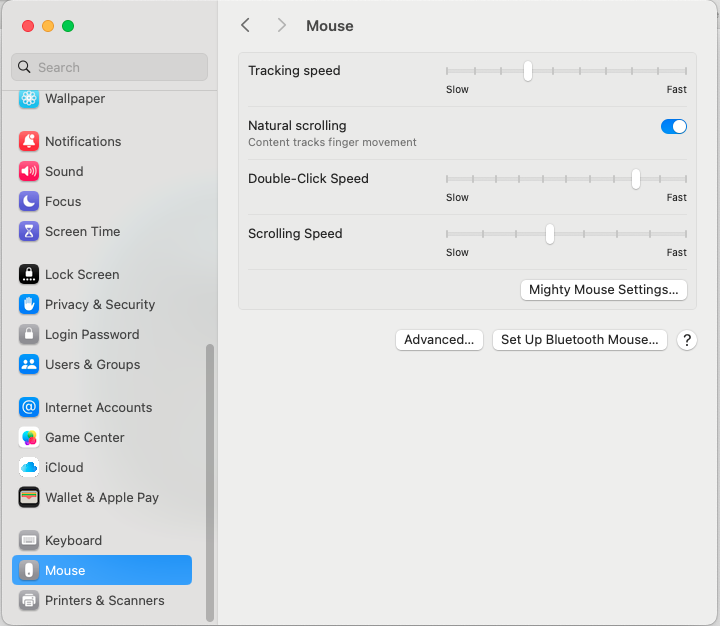Open the Screen Time hourglass icon
Image resolution: width=720 pixels, height=626 pixels.
pyautogui.click(x=29, y=231)
